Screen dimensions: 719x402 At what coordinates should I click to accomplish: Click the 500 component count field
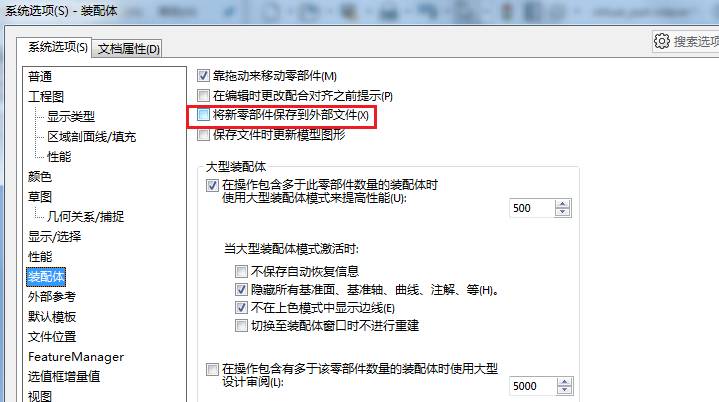click(532, 208)
